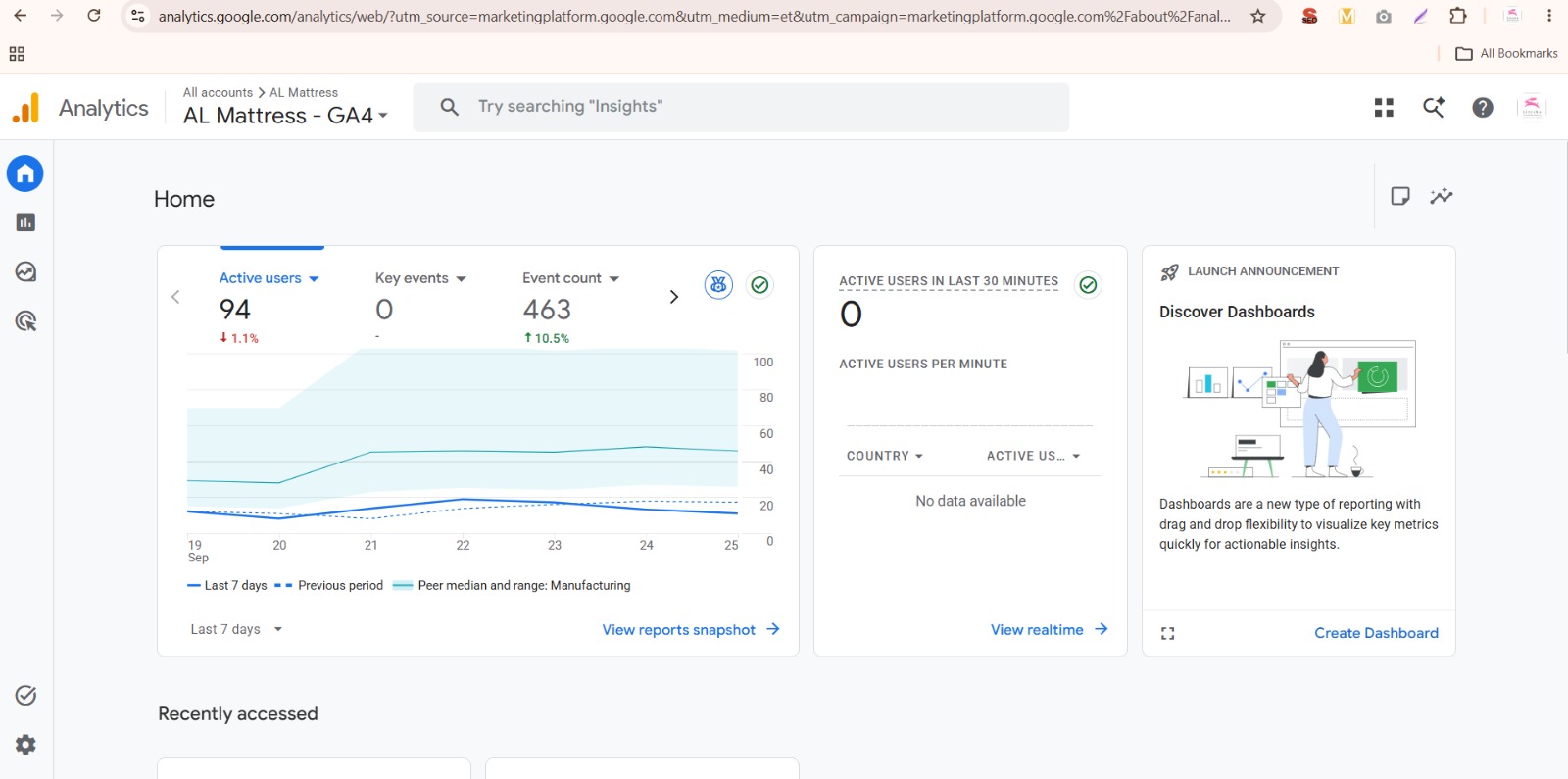Click the browser address bar

pos(694,16)
